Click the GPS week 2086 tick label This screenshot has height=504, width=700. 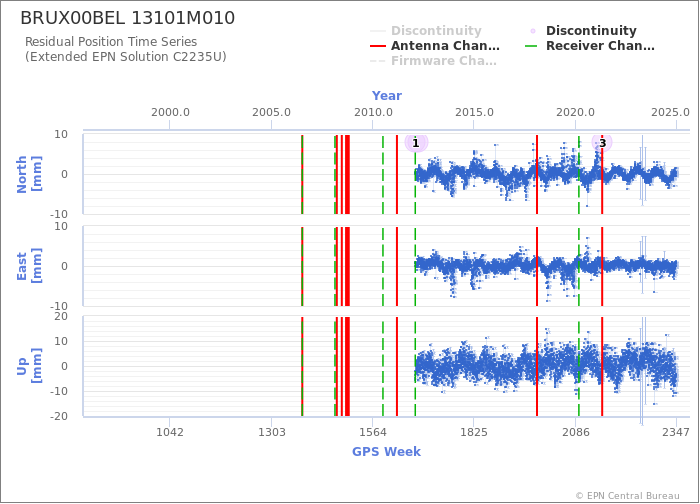coord(575,432)
